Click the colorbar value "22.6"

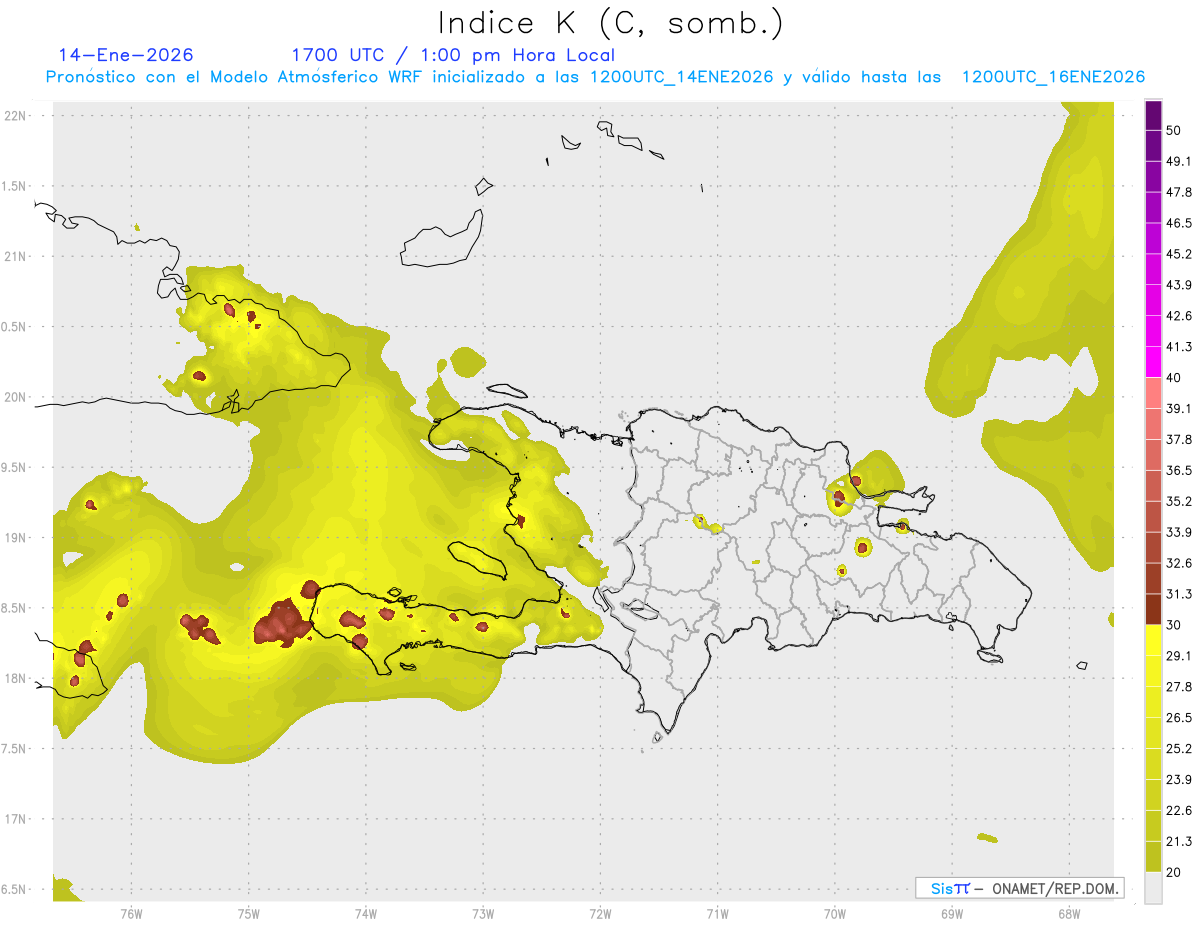point(1179,811)
